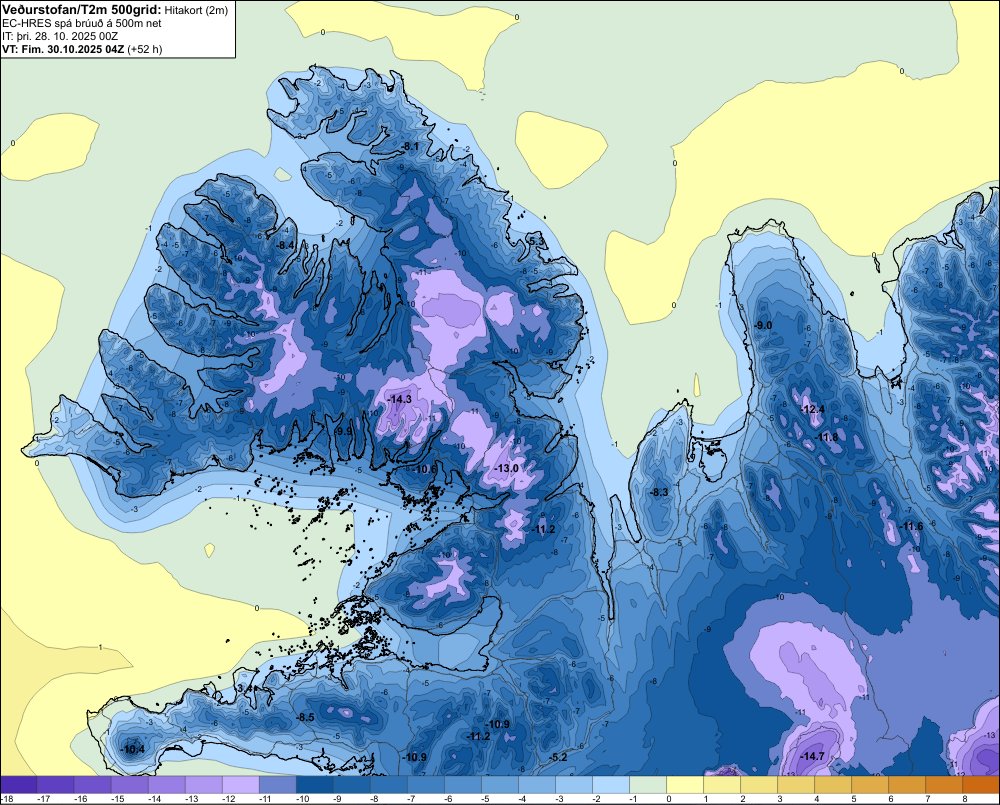Viewport: 1000px width, 805px height.
Task: Select the 'EC-HRES spá brúuð á 500m net' line
Action: (x=82, y=24)
